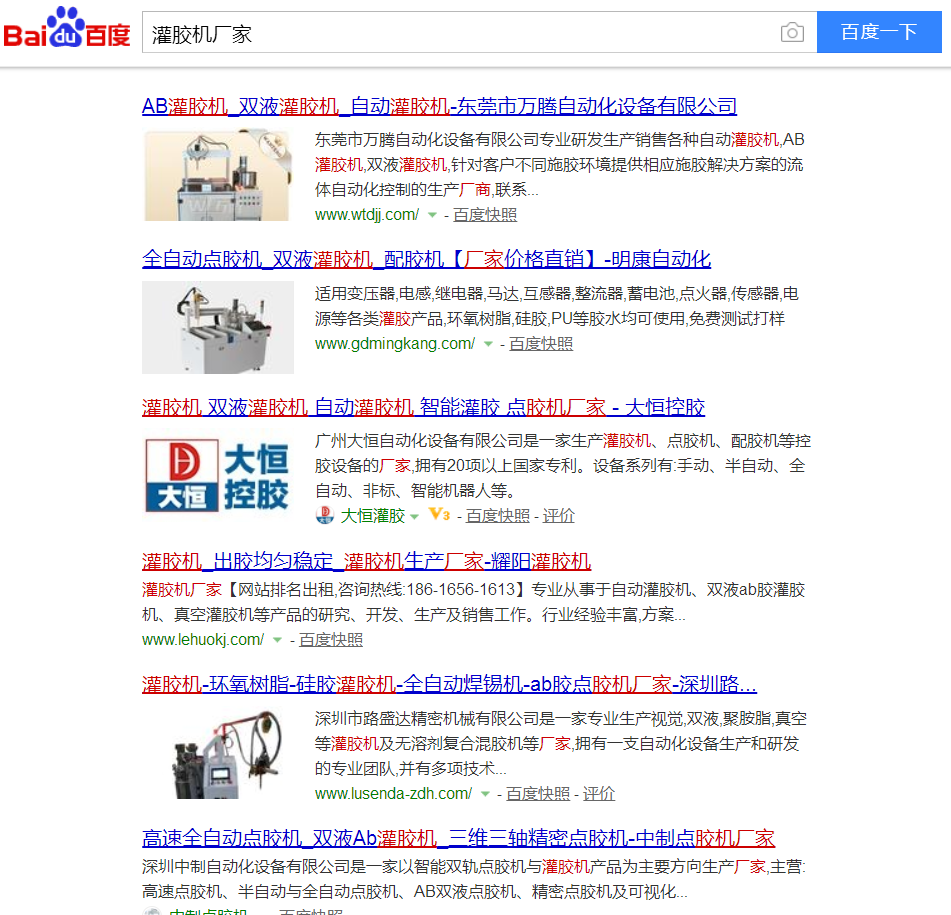The image size is (951, 915).
Task: Open camera image search icon
Action: pyautogui.click(x=792, y=32)
